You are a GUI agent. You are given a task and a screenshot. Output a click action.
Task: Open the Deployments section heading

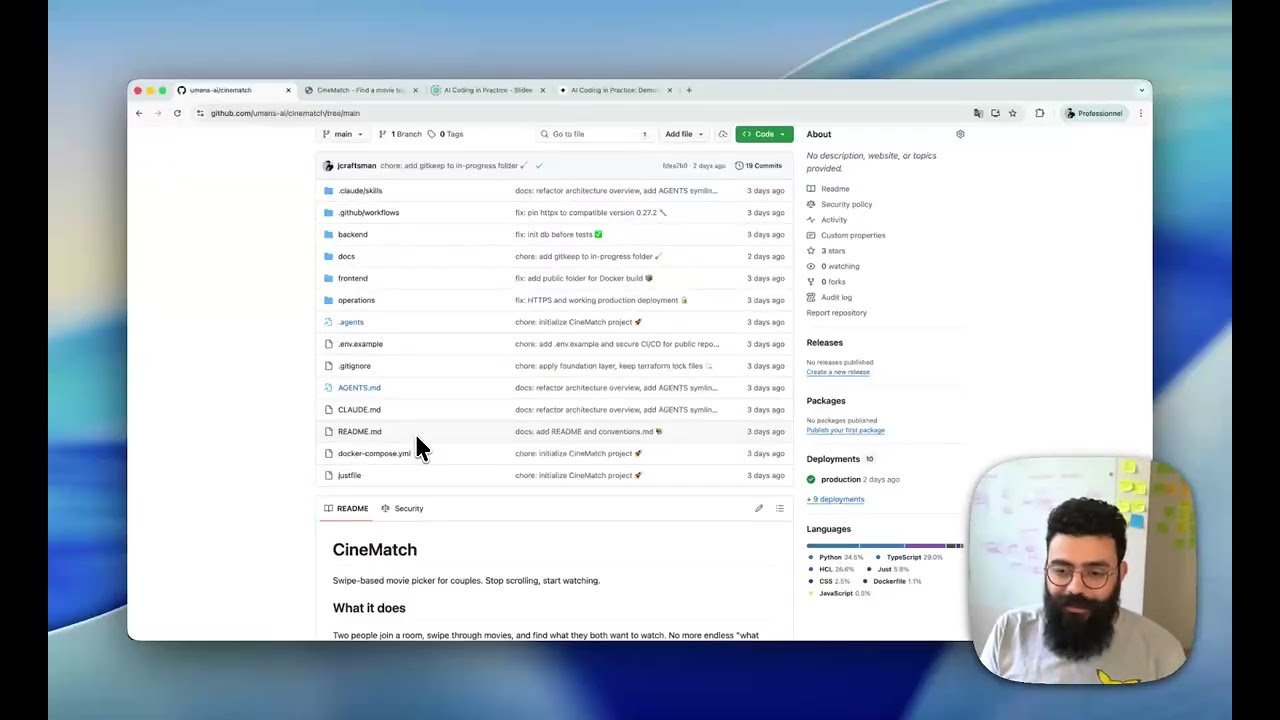click(833, 459)
